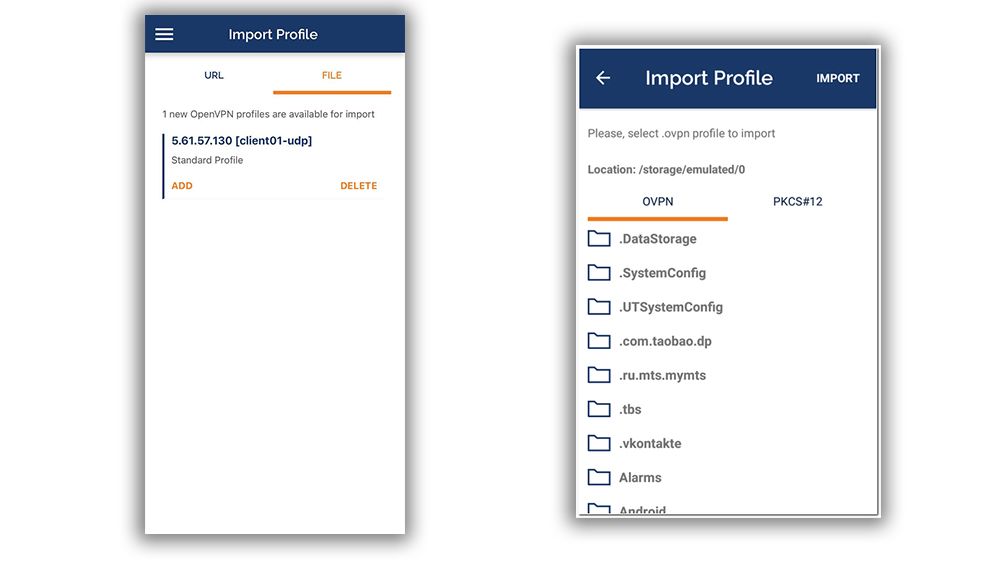The image size is (1000, 563).
Task: Select the 5.61.57.130 [client01-udp] profile
Action: tap(242, 141)
